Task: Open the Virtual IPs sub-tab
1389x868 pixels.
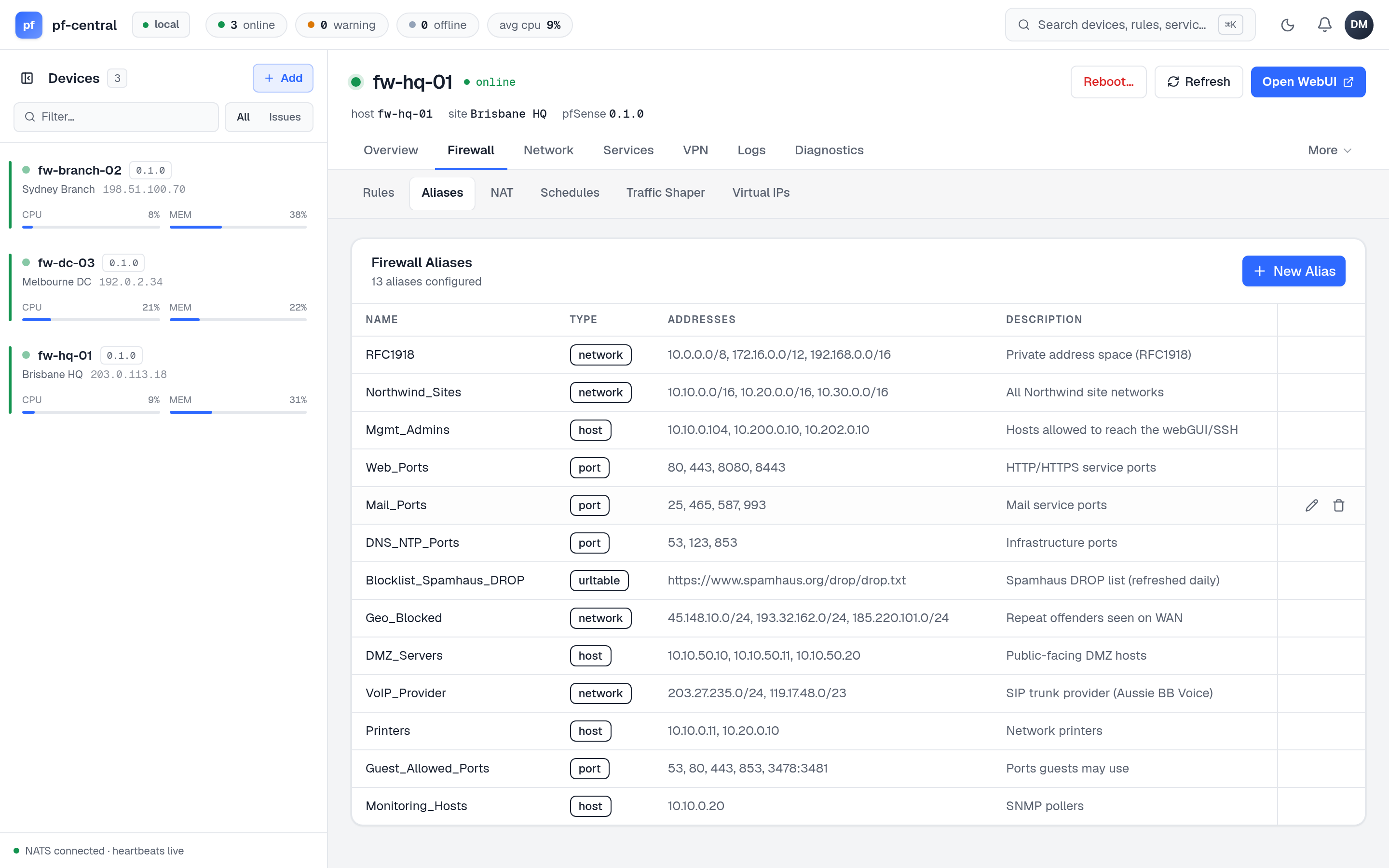Action: click(761, 192)
